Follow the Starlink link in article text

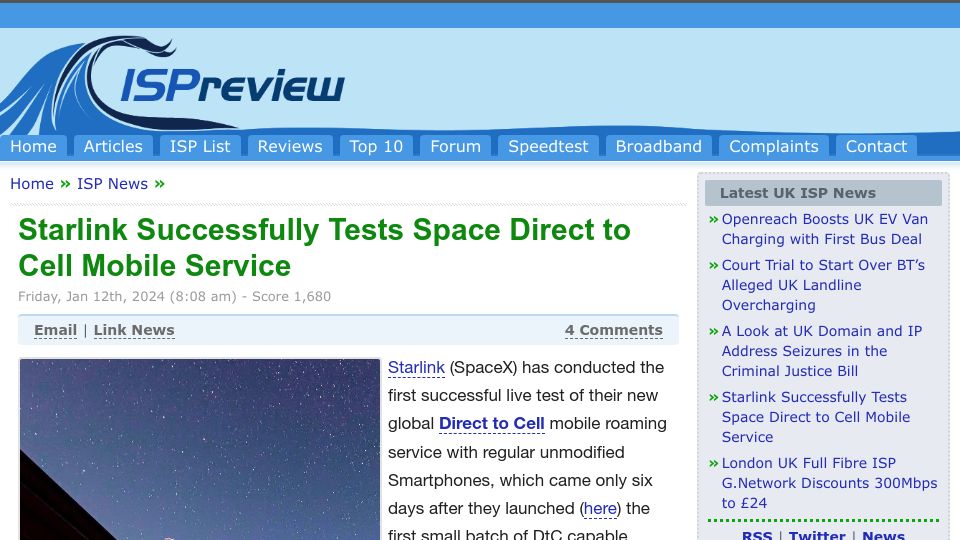[416, 367]
